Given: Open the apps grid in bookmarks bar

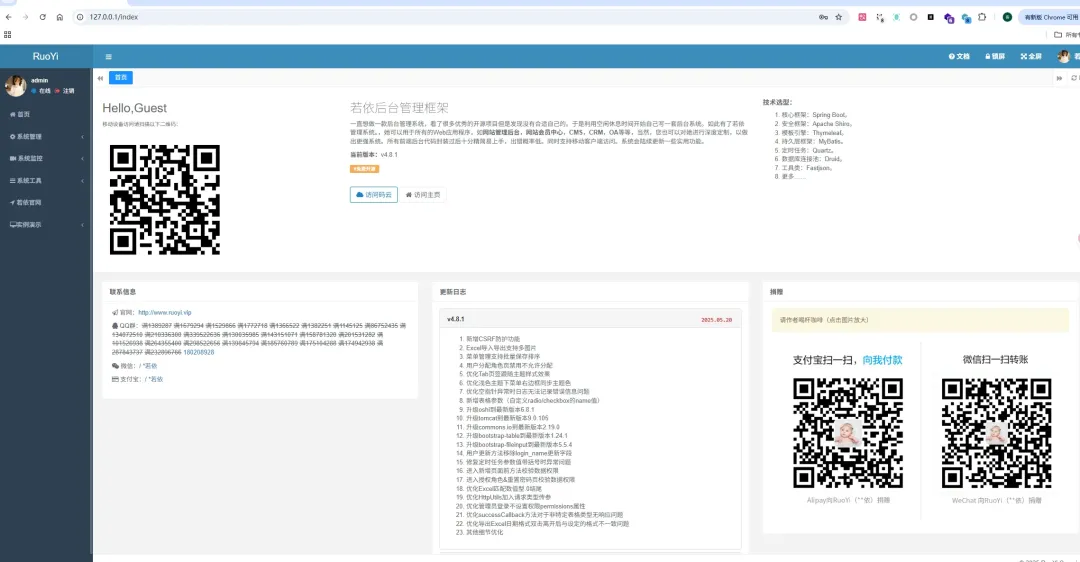Looking at the screenshot, I should pos(8,34).
